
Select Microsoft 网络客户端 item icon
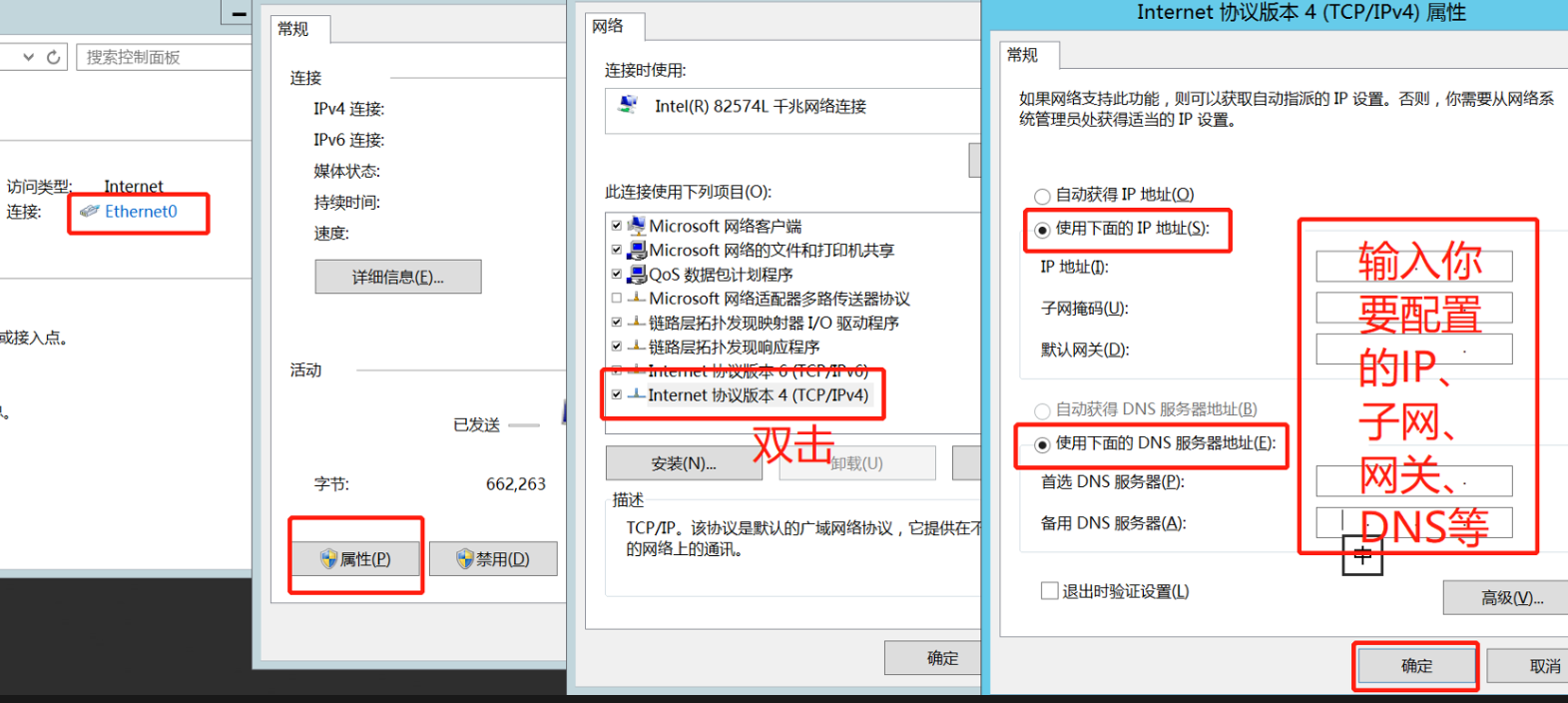pyautogui.click(x=637, y=226)
